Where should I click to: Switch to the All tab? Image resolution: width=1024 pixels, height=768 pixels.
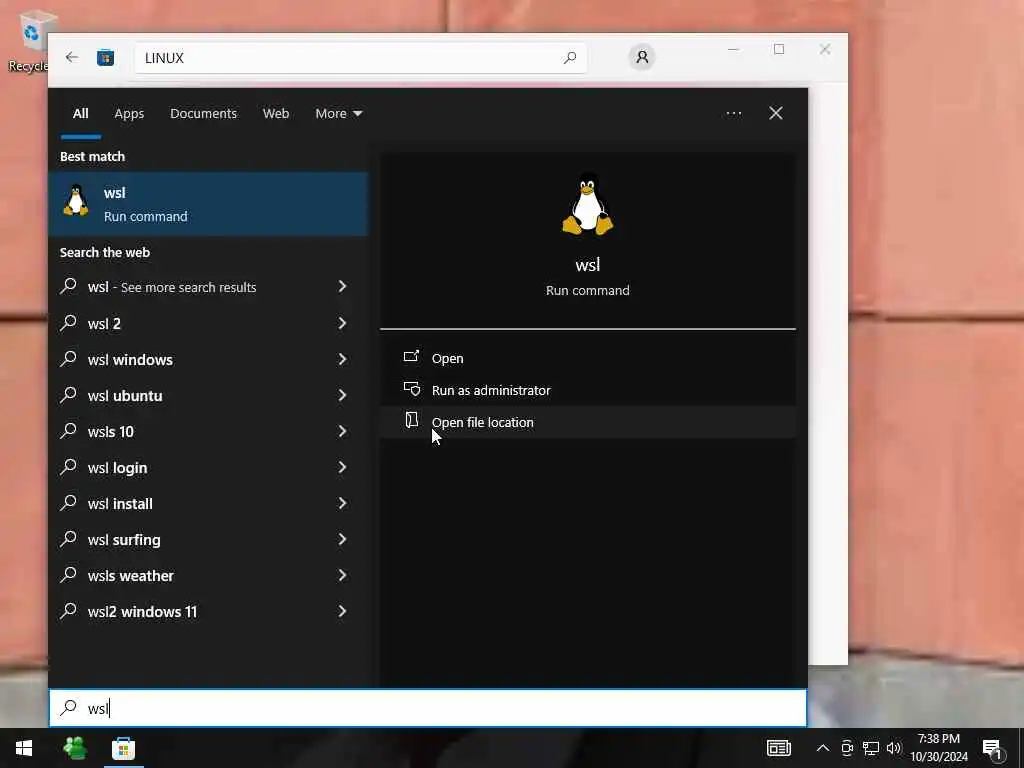pyautogui.click(x=80, y=114)
